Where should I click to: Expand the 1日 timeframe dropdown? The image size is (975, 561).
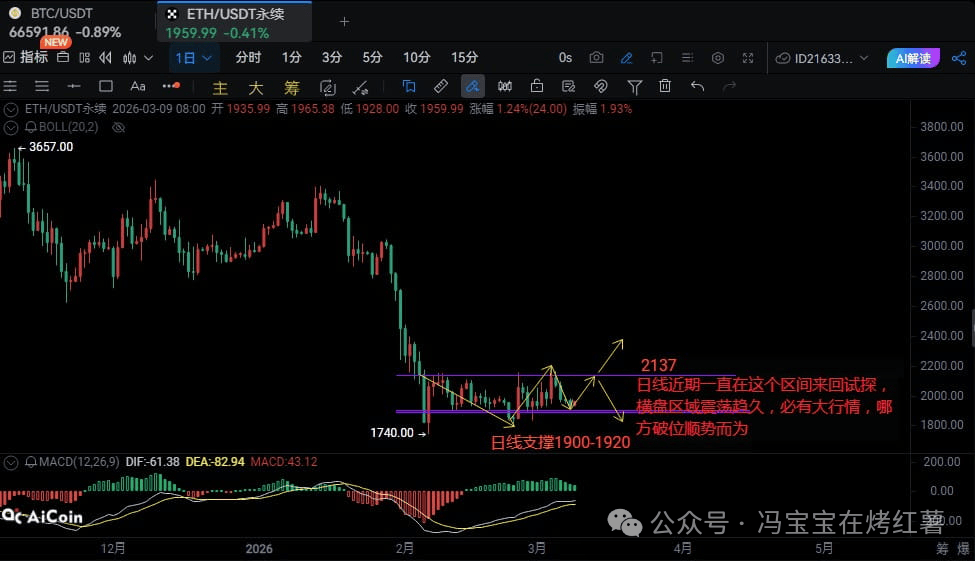pos(193,58)
